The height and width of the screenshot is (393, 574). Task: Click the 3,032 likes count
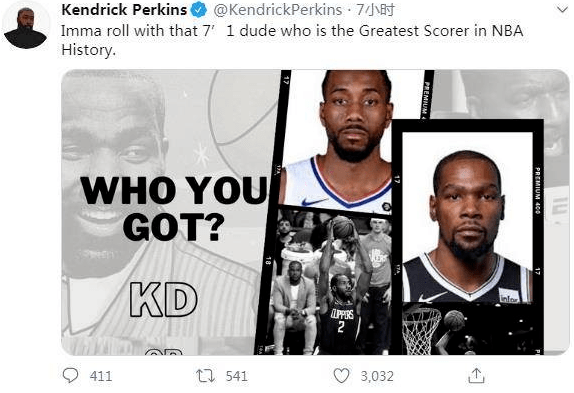pyautogui.click(x=377, y=376)
